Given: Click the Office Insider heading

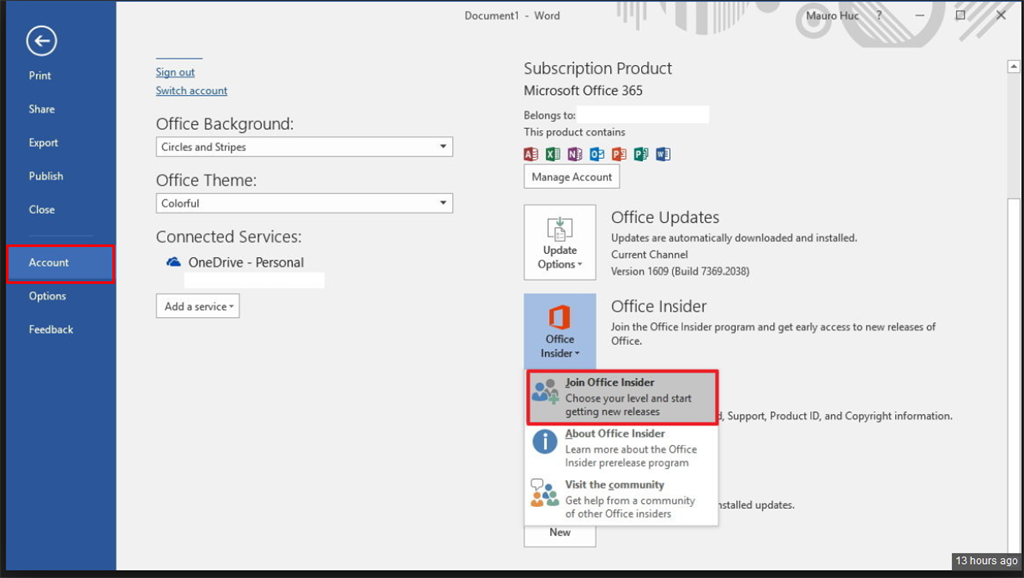Looking at the screenshot, I should click(658, 306).
